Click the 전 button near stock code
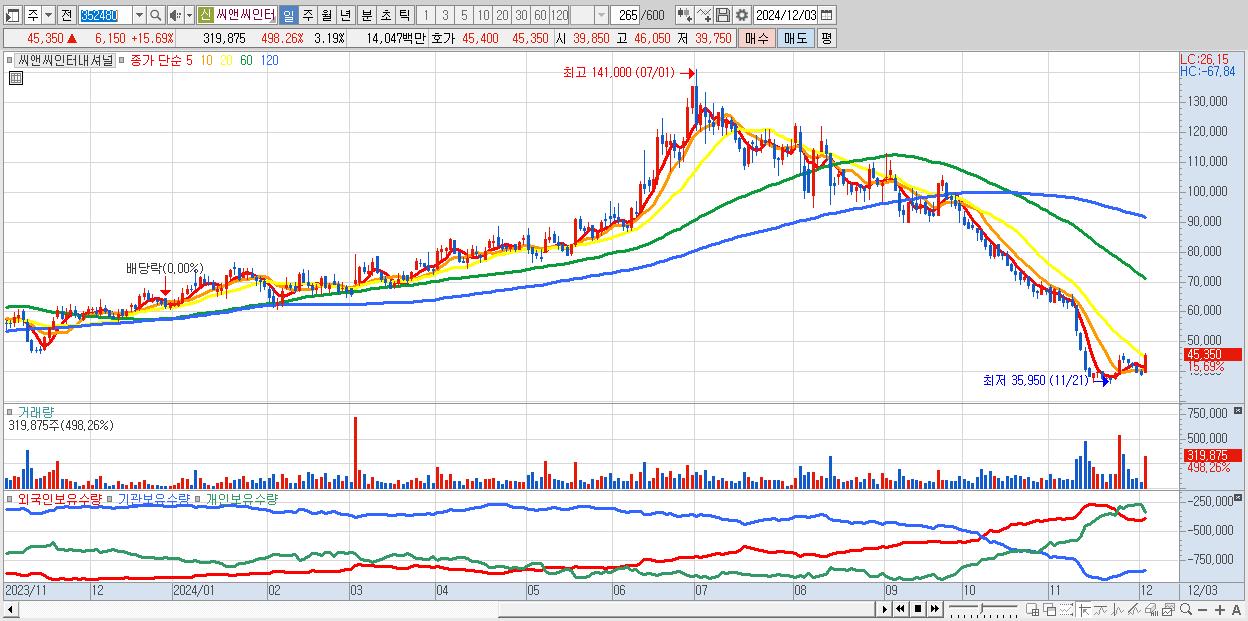 [x=66, y=16]
